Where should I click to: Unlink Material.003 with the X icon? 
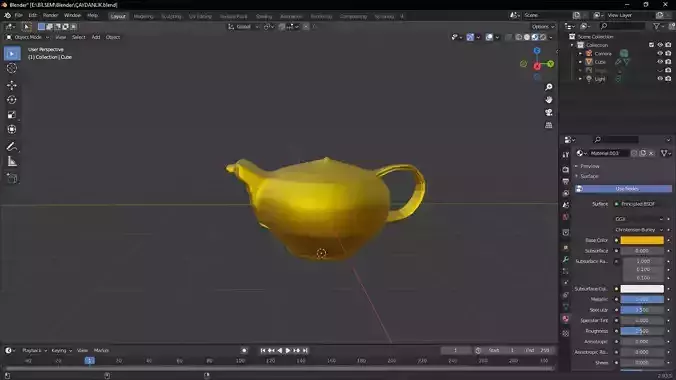click(x=651, y=153)
